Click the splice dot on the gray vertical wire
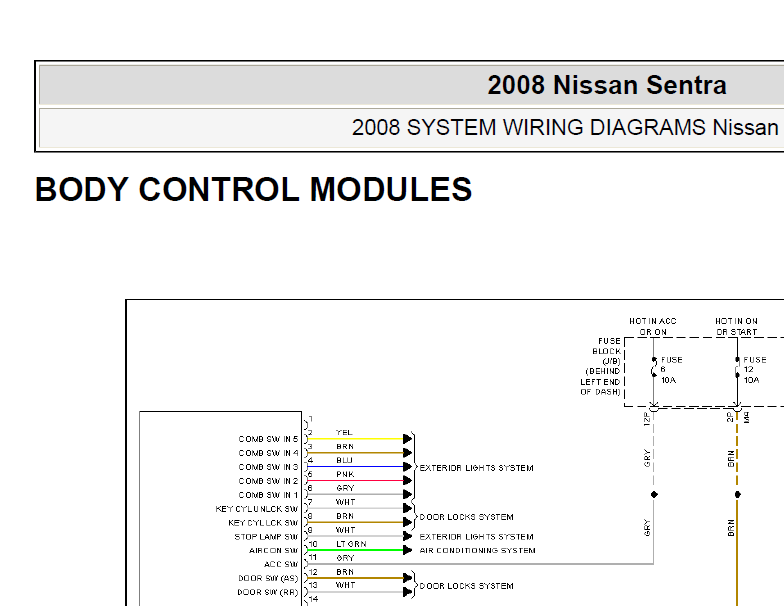Viewport: 784px width, 606px height. pyautogui.click(x=654, y=494)
